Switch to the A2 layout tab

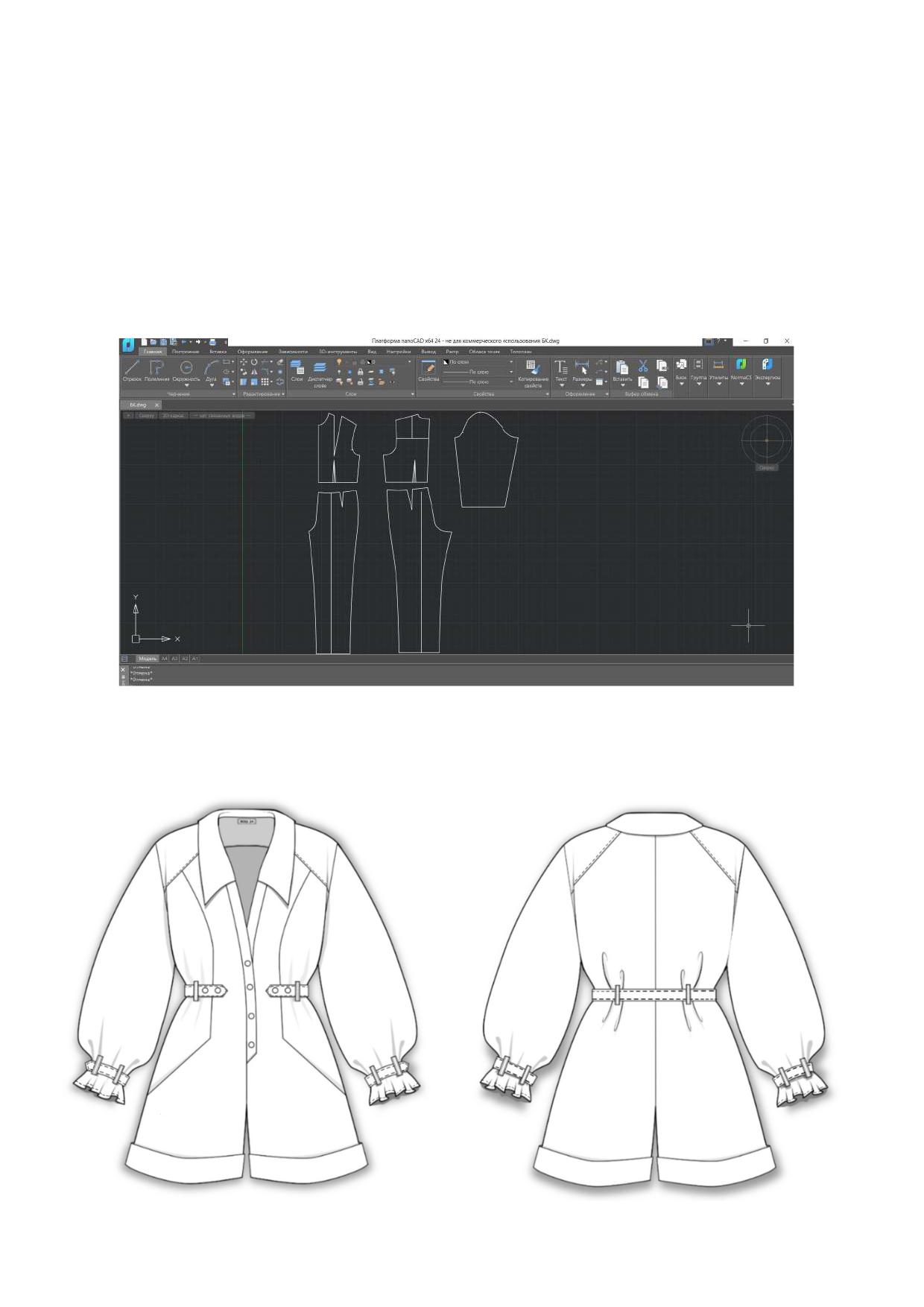[186, 659]
